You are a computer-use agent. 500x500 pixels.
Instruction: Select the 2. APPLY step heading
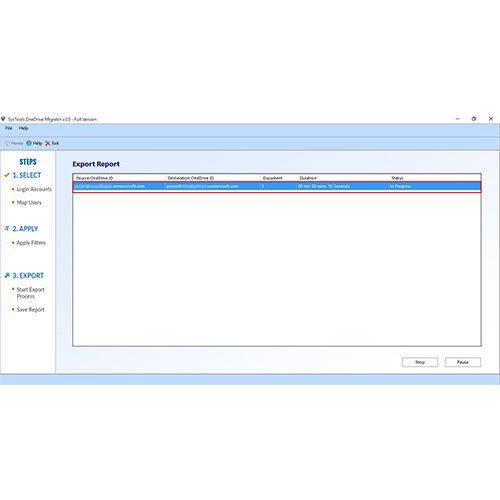click(25, 229)
